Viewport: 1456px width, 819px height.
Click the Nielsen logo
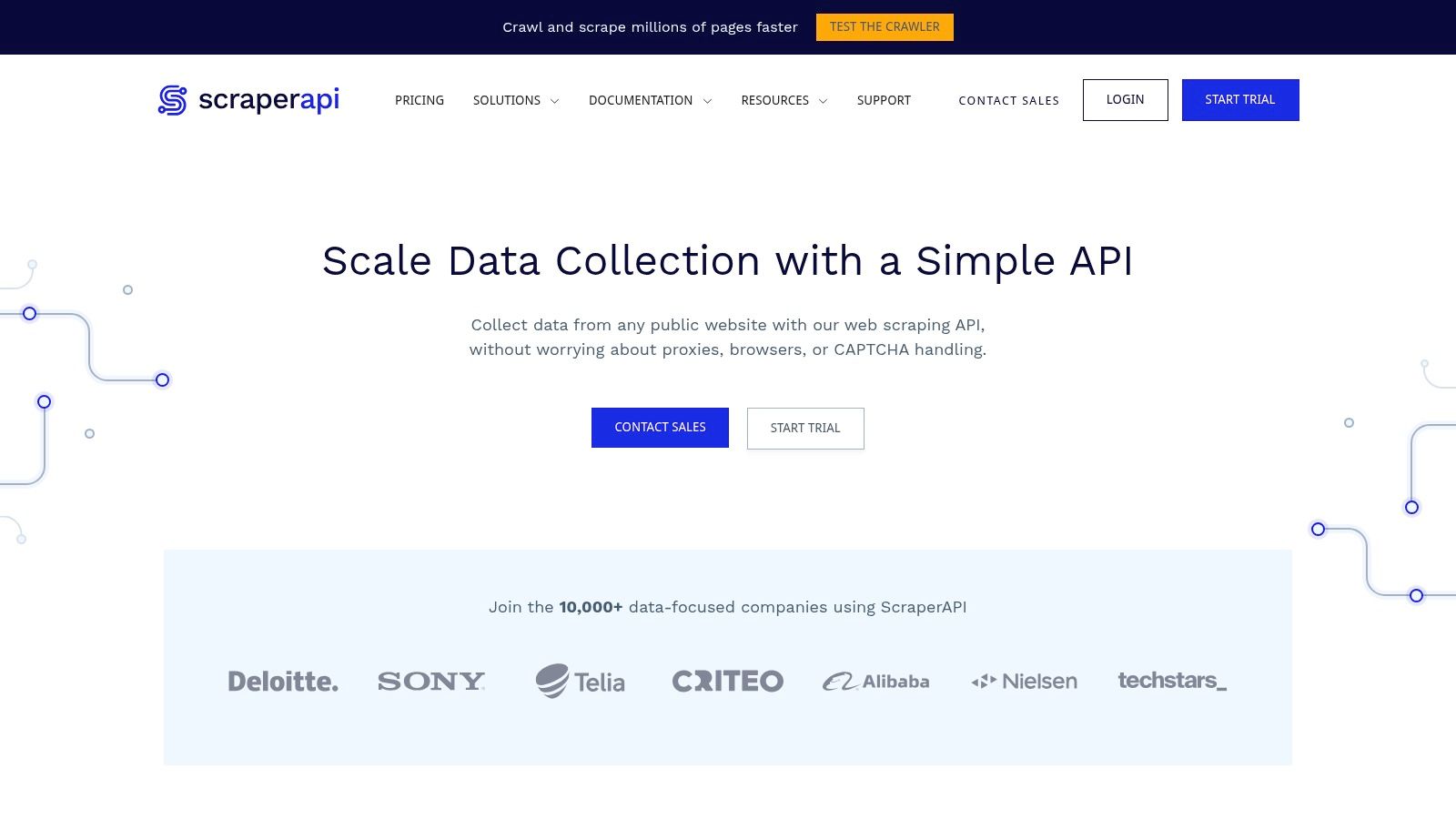(1023, 681)
